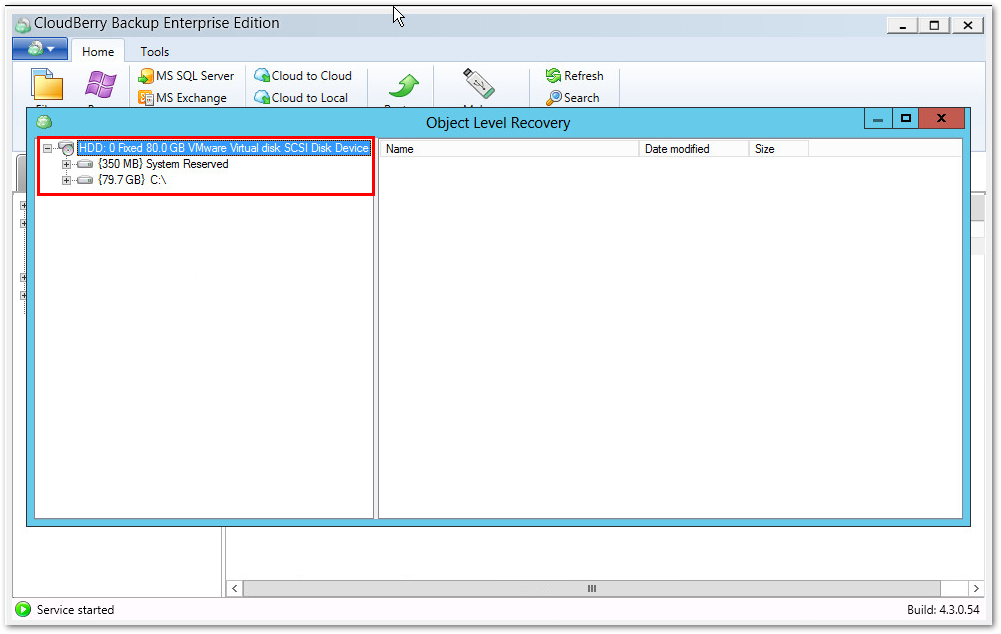Click the CloudBerry Backup title bar icon
This screenshot has height=634, width=1001.
point(23,24)
